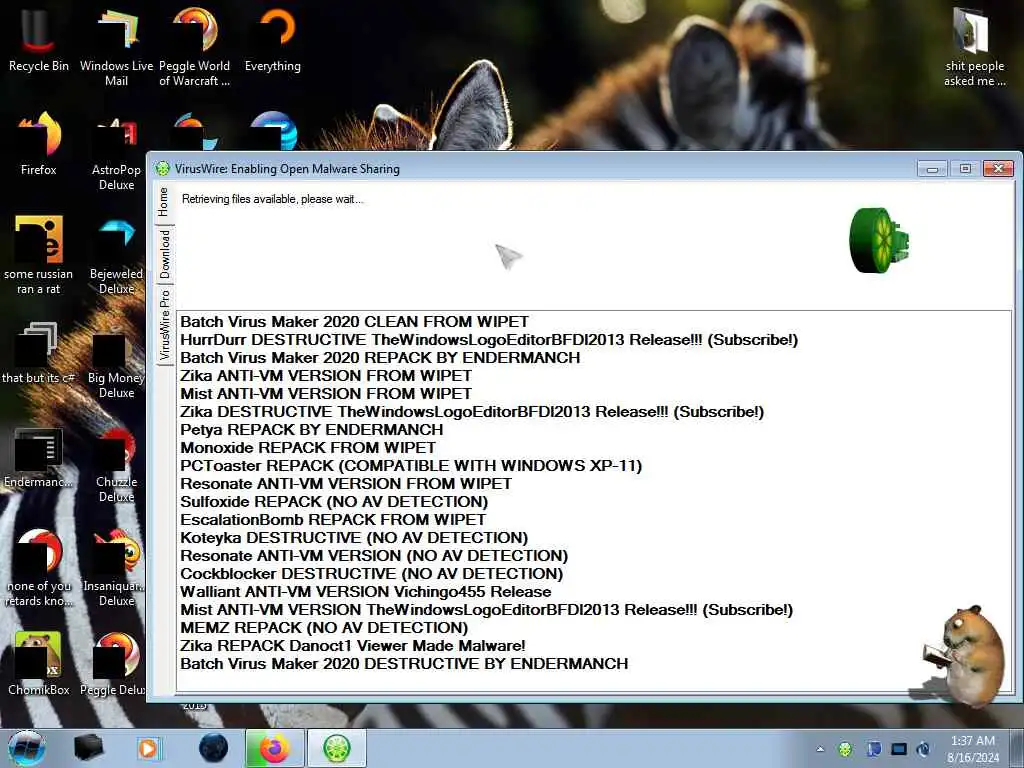Open the Action Center flag tray icon

pos(874,748)
